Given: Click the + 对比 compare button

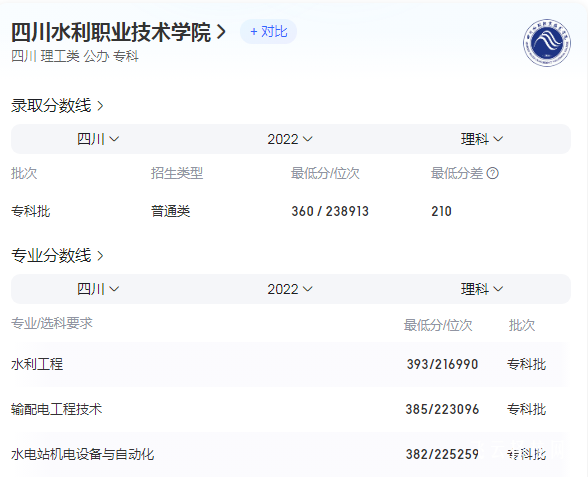Looking at the screenshot, I should 268,32.
